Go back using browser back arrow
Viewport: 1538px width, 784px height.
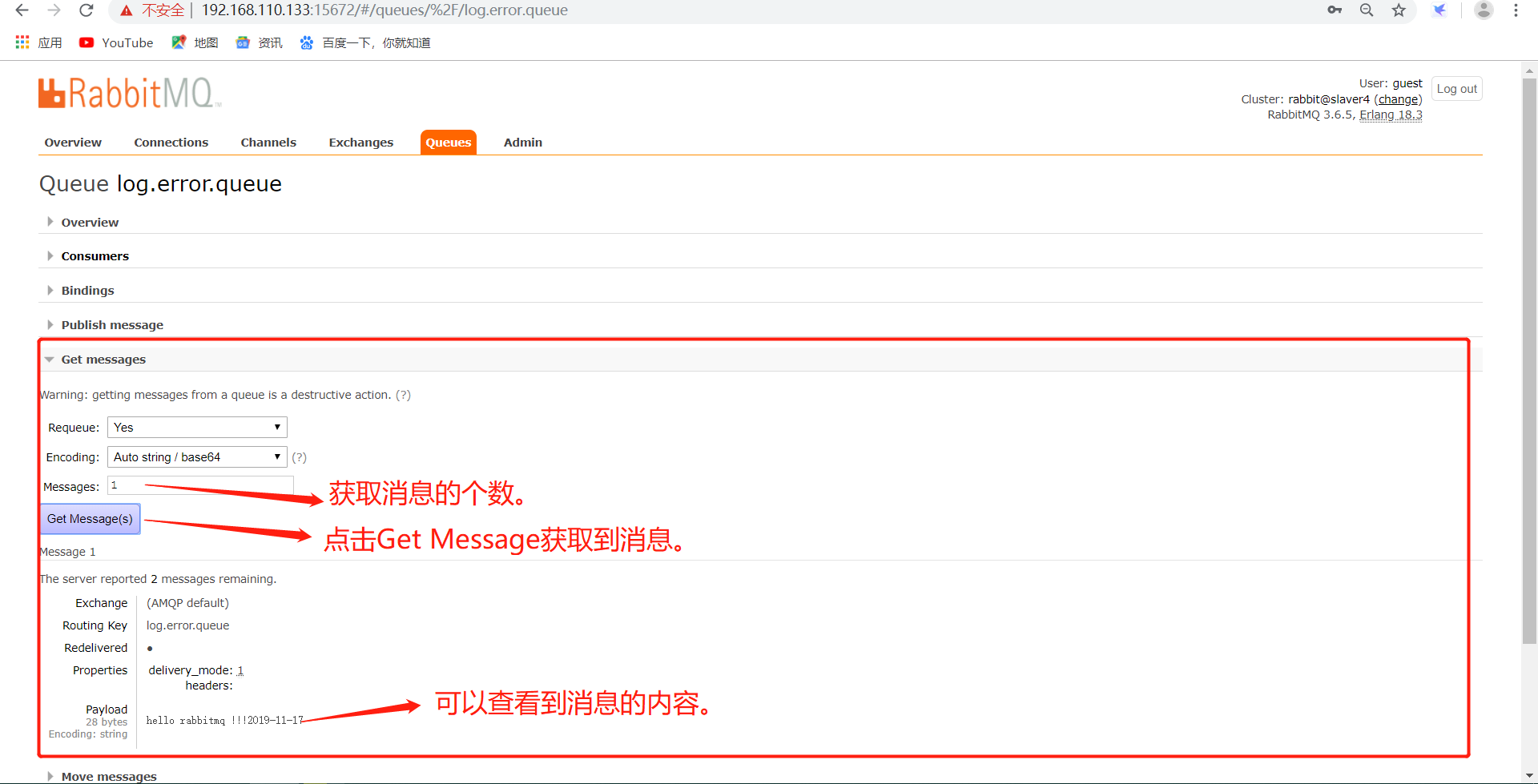[x=22, y=10]
